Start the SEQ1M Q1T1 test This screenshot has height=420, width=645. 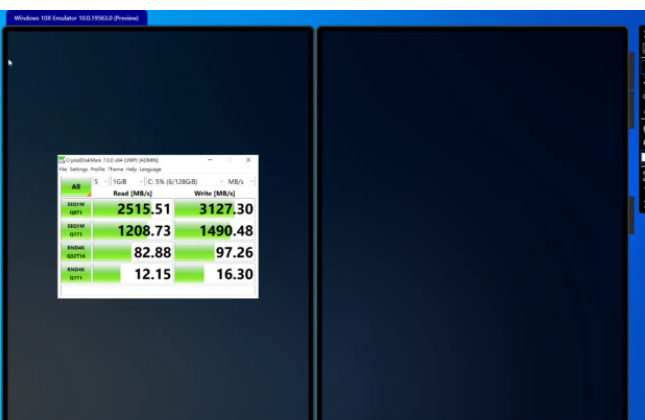(x=76, y=230)
